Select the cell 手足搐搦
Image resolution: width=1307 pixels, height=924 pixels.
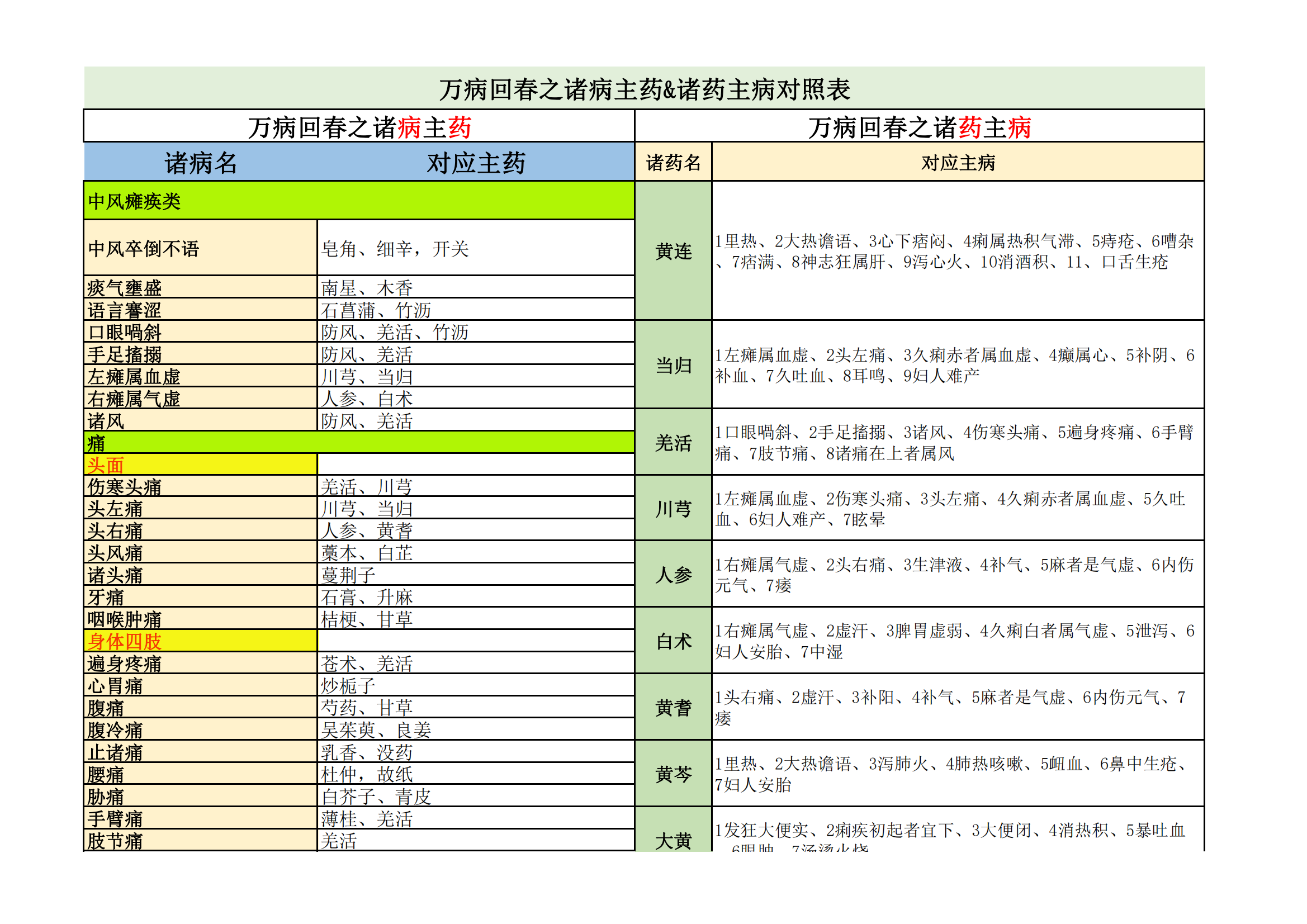pos(200,353)
